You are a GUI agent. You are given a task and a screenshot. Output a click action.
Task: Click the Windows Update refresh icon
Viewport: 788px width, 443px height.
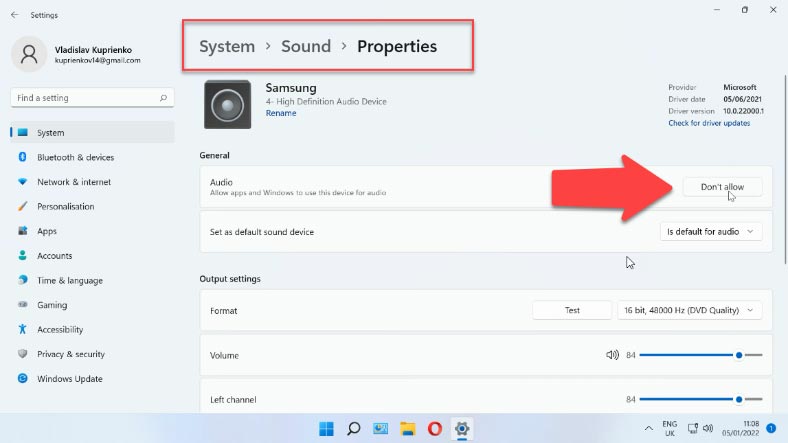[23, 378]
